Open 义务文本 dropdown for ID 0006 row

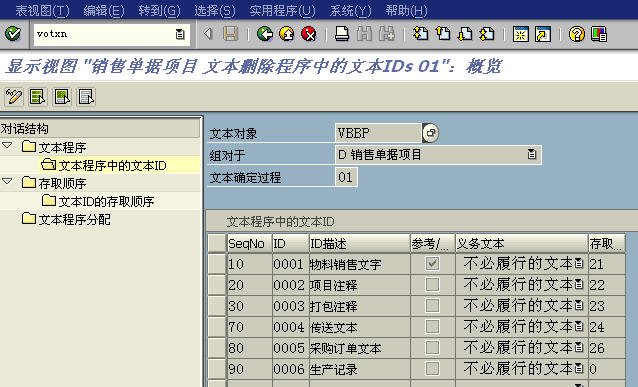coord(579,369)
